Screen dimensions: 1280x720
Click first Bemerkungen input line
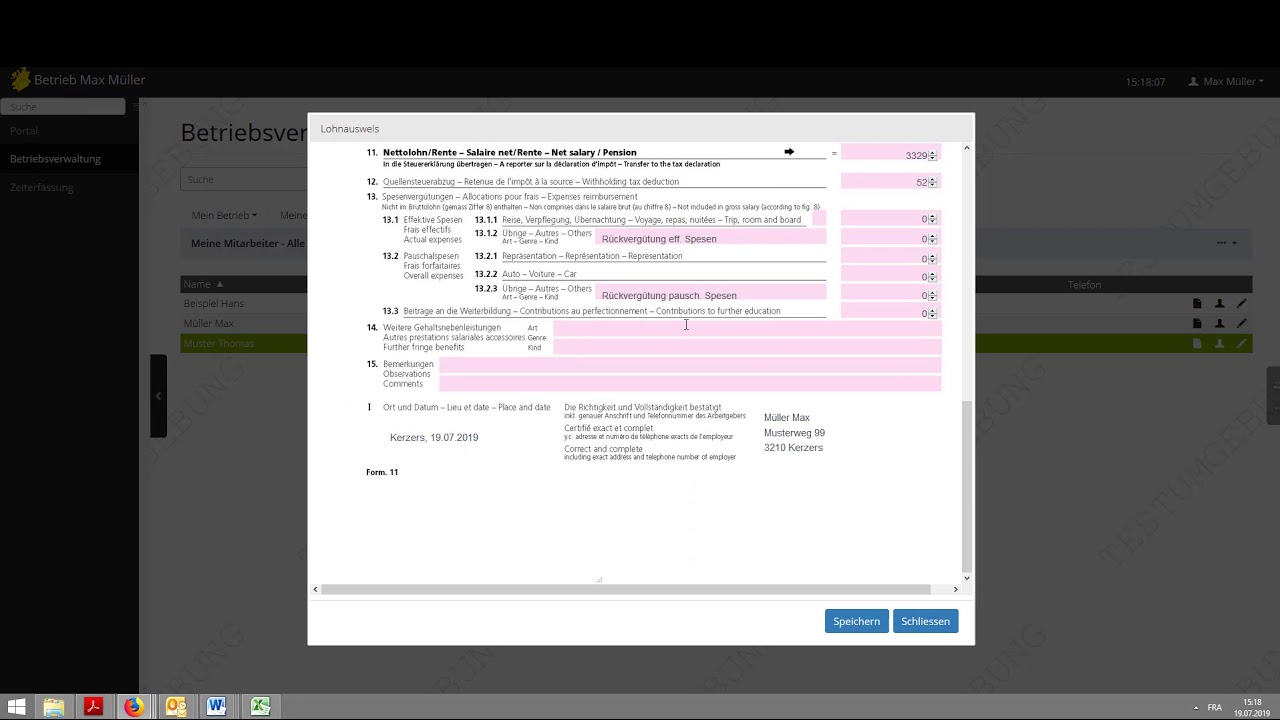[x=690, y=366]
